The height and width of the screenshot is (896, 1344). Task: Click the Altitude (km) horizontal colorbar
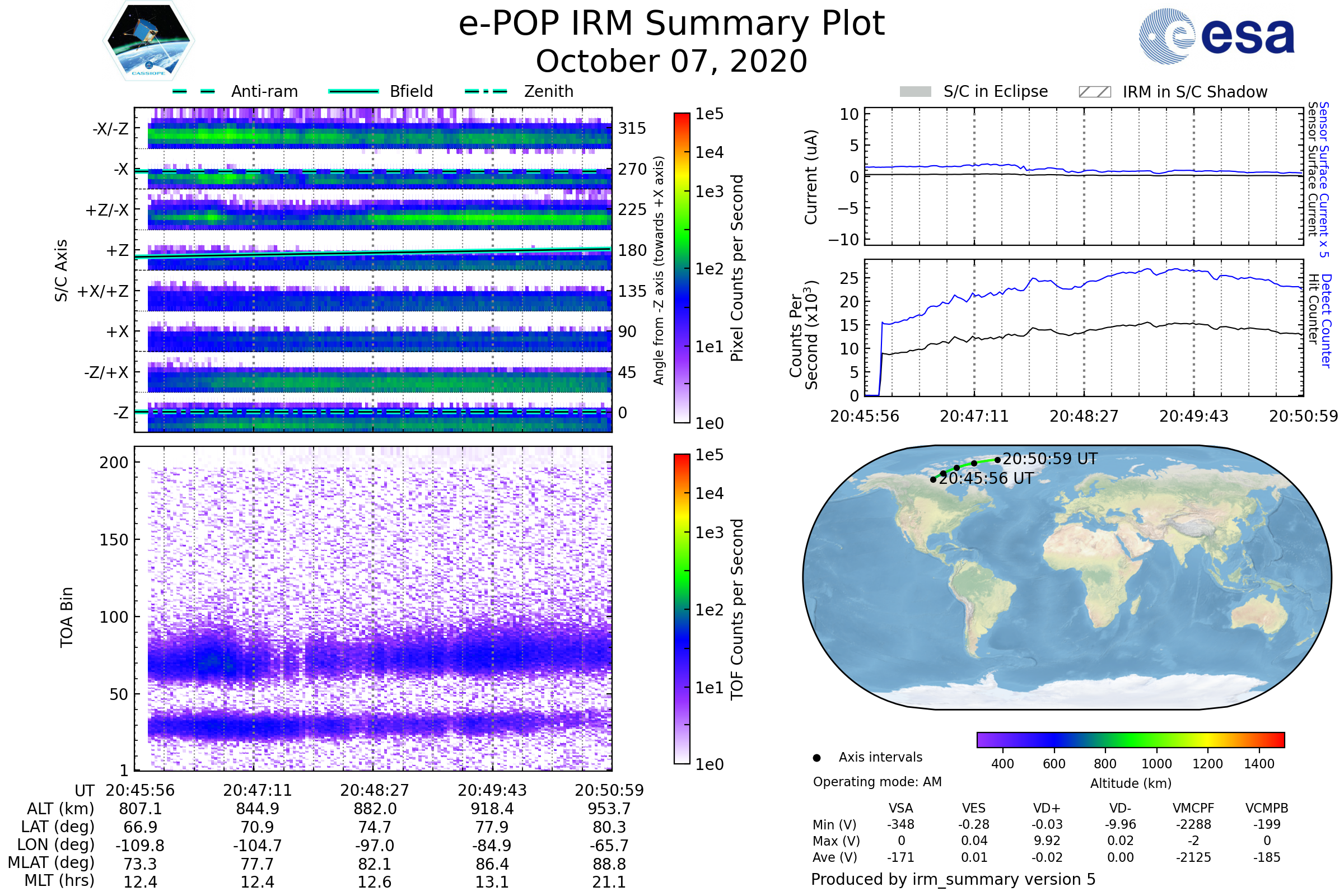click(1130, 739)
